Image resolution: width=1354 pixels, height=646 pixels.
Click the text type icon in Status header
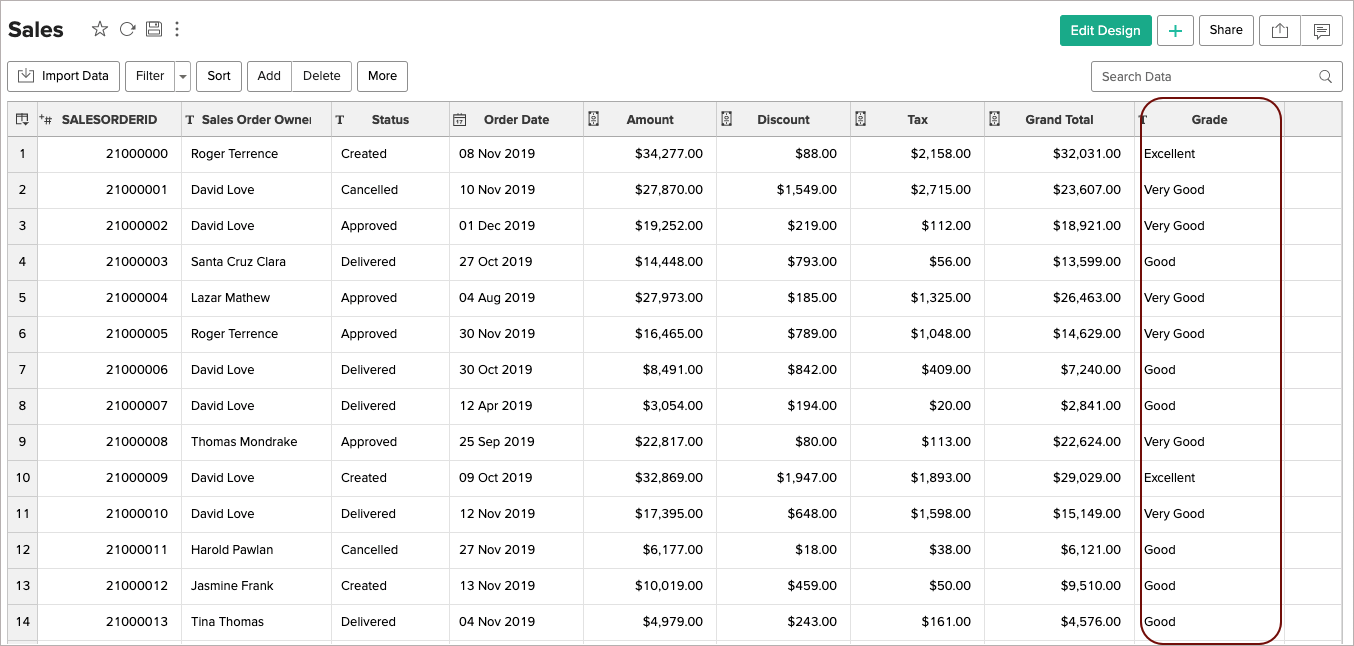pyautogui.click(x=340, y=120)
